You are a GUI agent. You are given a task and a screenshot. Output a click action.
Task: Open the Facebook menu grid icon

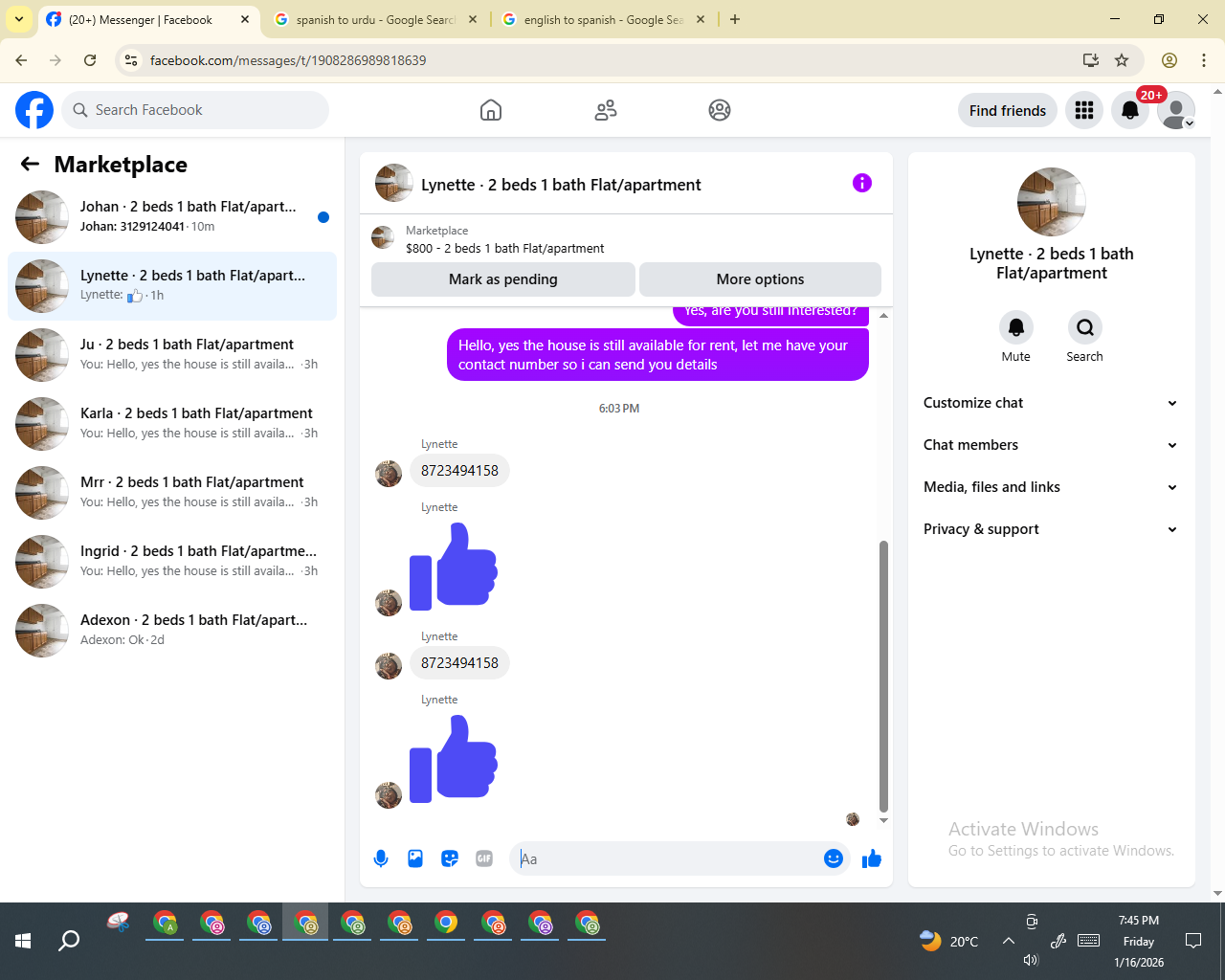point(1084,110)
